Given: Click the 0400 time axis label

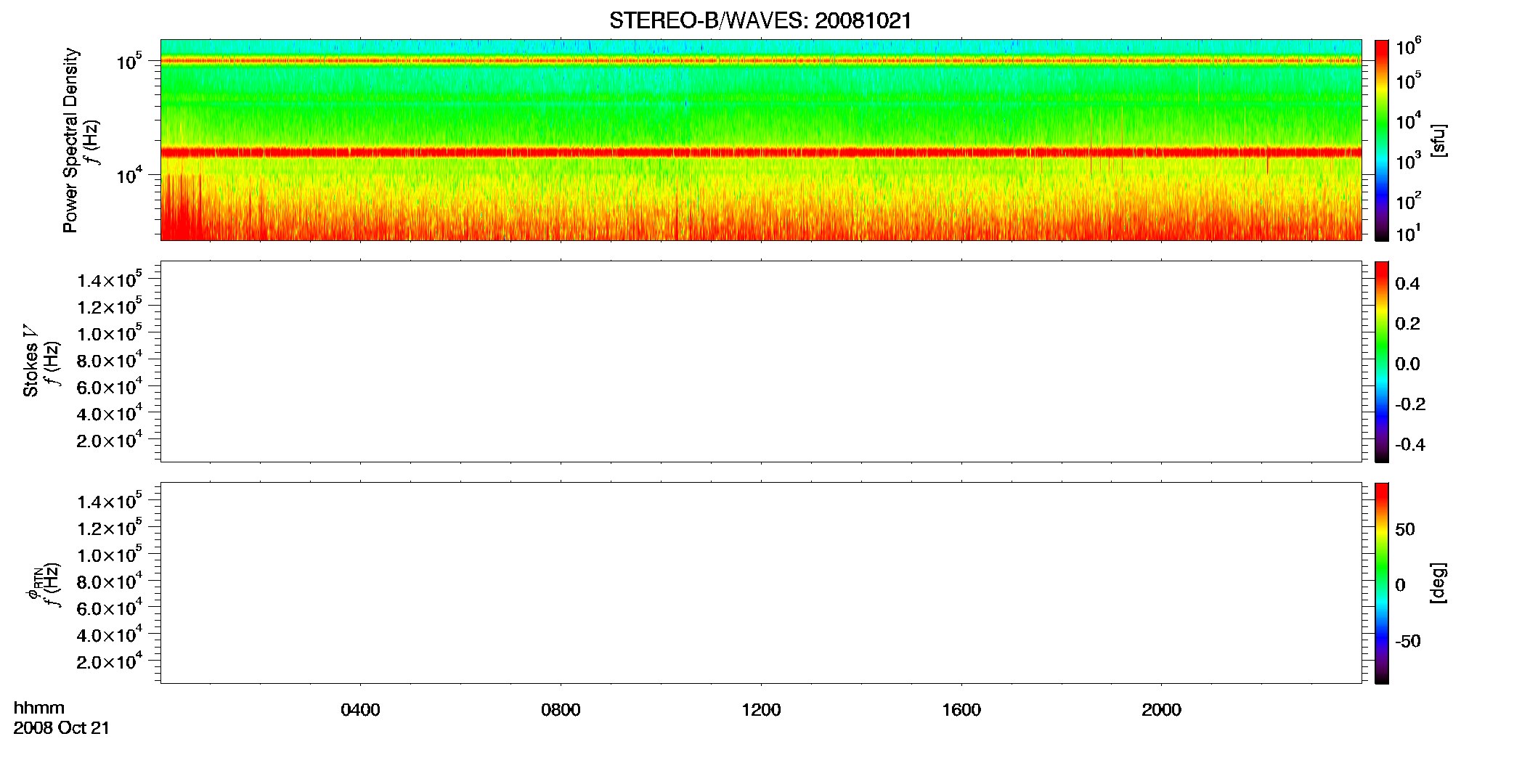Looking at the screenshot, I should [x=360, y=710].
